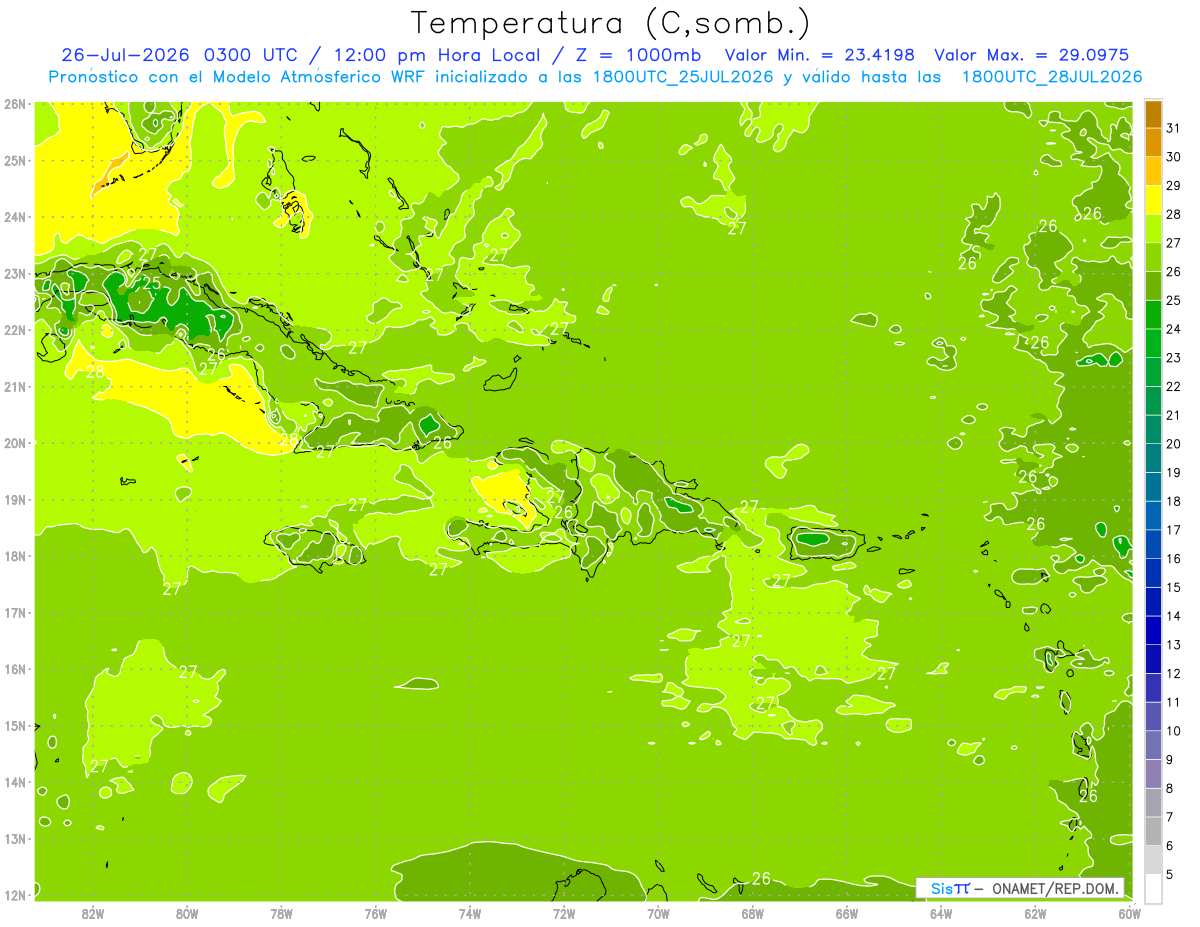Click the '14N' latitude axis label
The height and width of the screenshot is (927, 1200).
pos(14,782)
